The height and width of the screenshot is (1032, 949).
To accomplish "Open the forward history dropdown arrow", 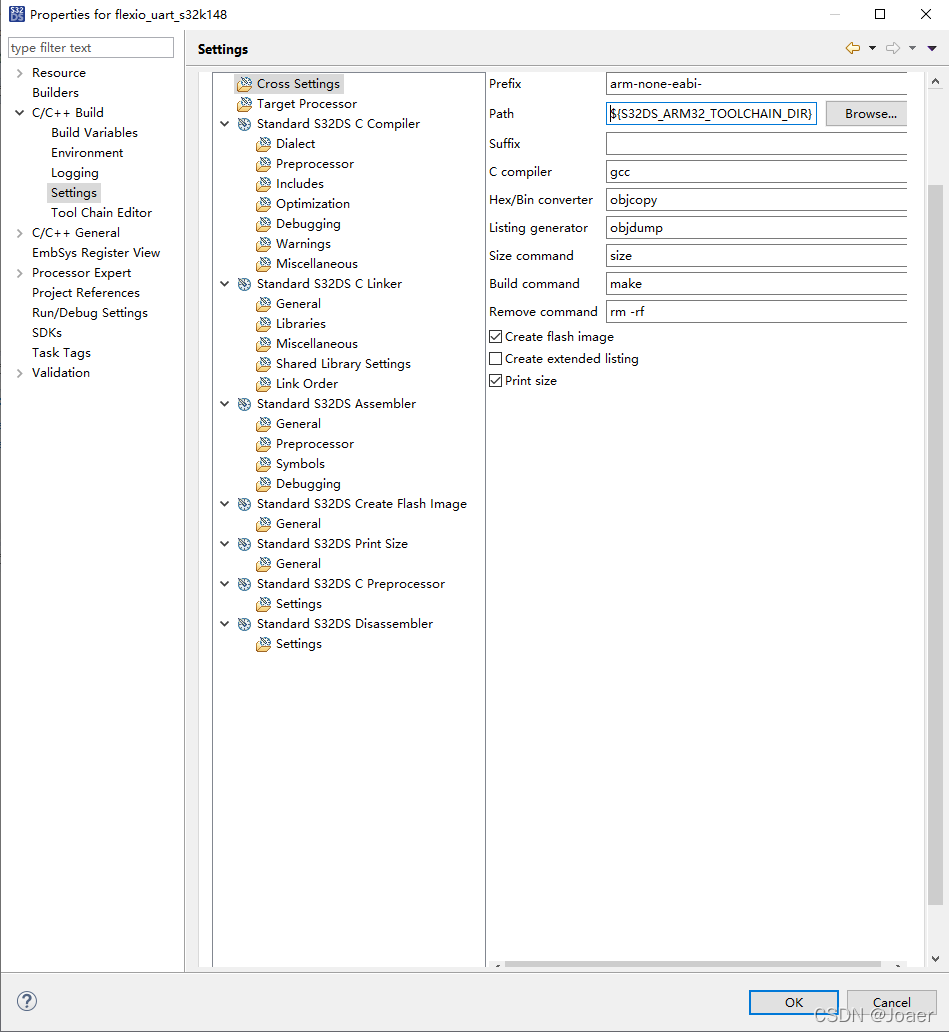I will pyautogui.click(x=912, y=48).
